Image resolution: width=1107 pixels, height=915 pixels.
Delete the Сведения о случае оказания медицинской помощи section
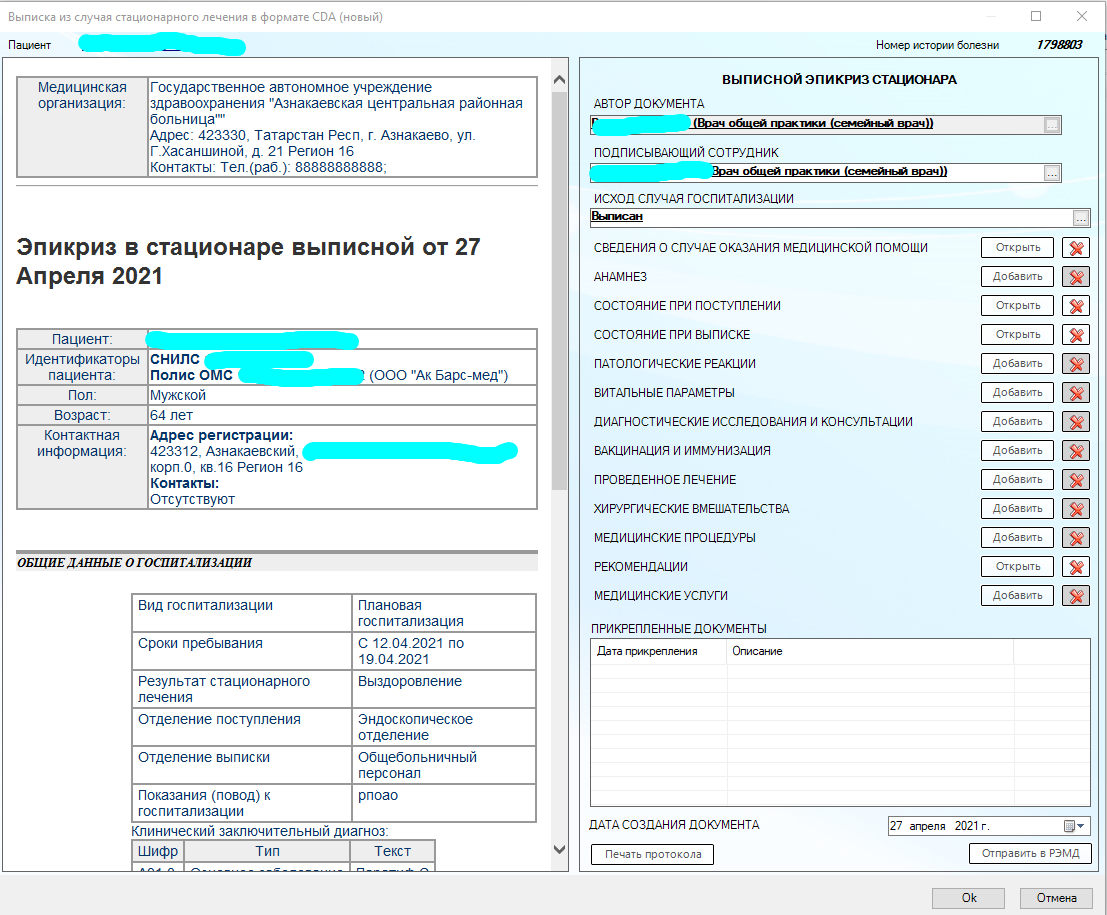point(1076,248)
